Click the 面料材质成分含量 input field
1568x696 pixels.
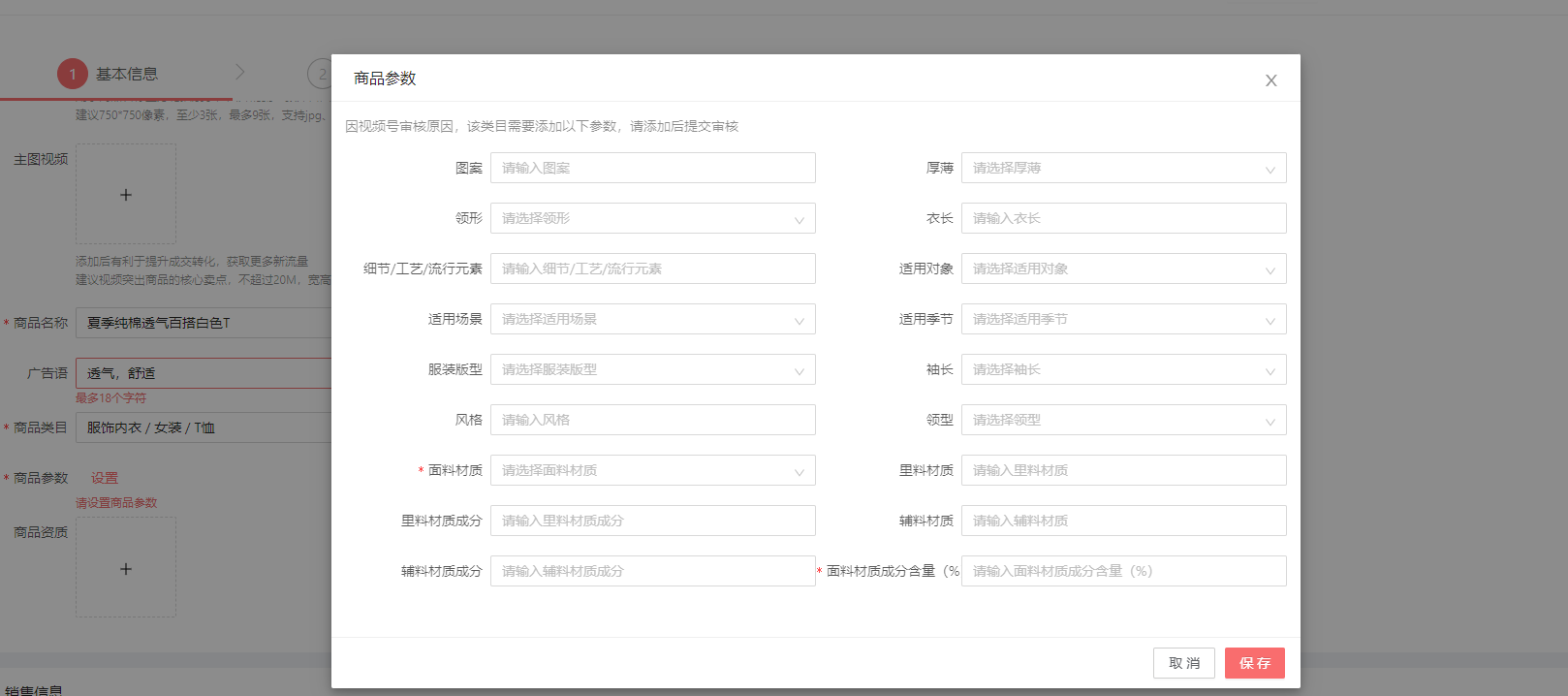tap(1123, 571)
